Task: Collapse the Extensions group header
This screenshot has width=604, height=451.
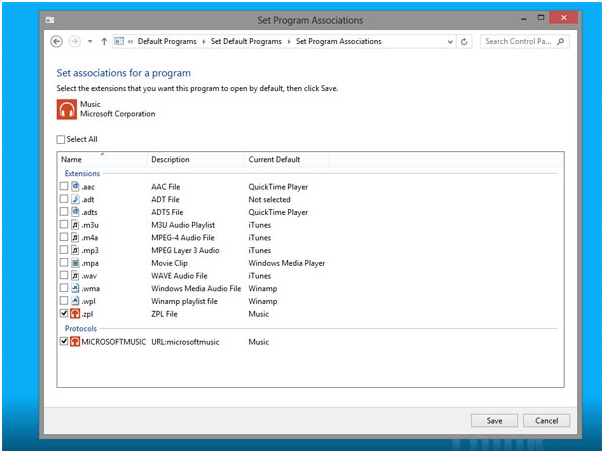Action: click(x=82, y=173)
